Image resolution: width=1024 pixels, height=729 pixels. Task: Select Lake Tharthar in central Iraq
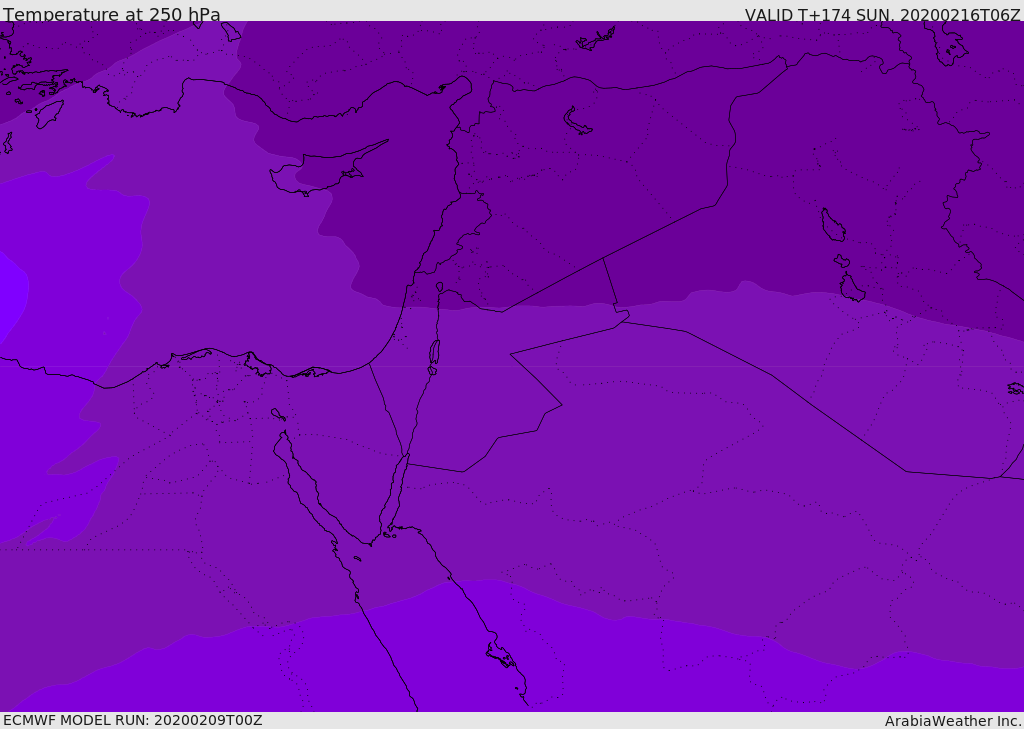point(832,226)
